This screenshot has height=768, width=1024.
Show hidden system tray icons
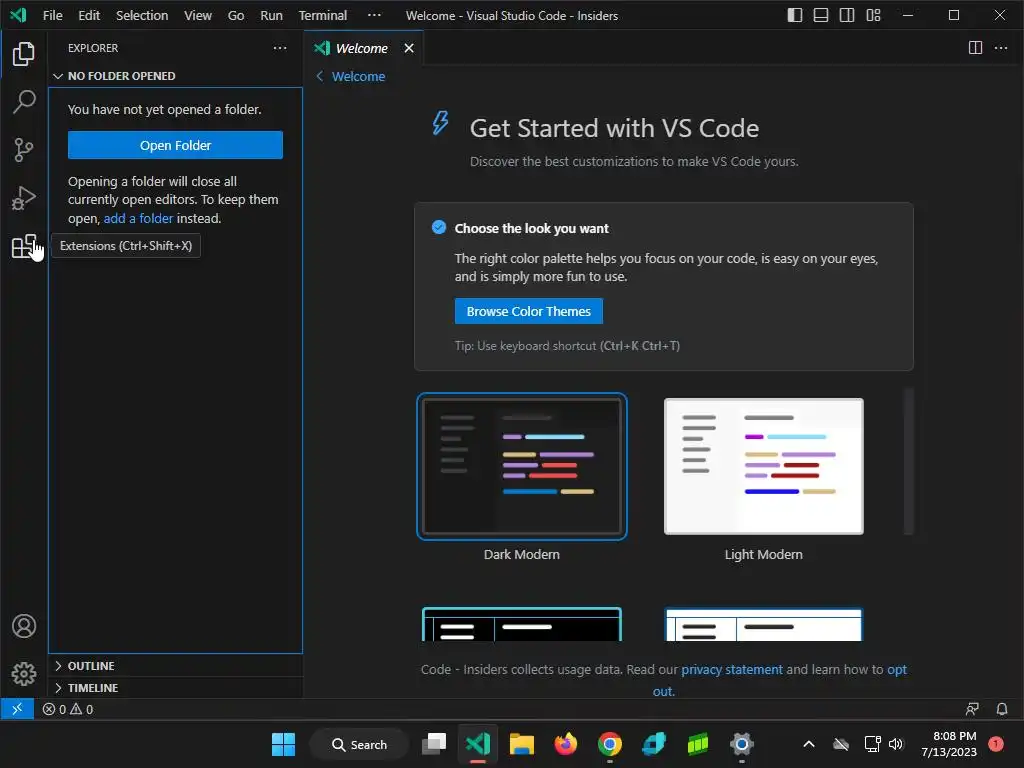point(808,744)
